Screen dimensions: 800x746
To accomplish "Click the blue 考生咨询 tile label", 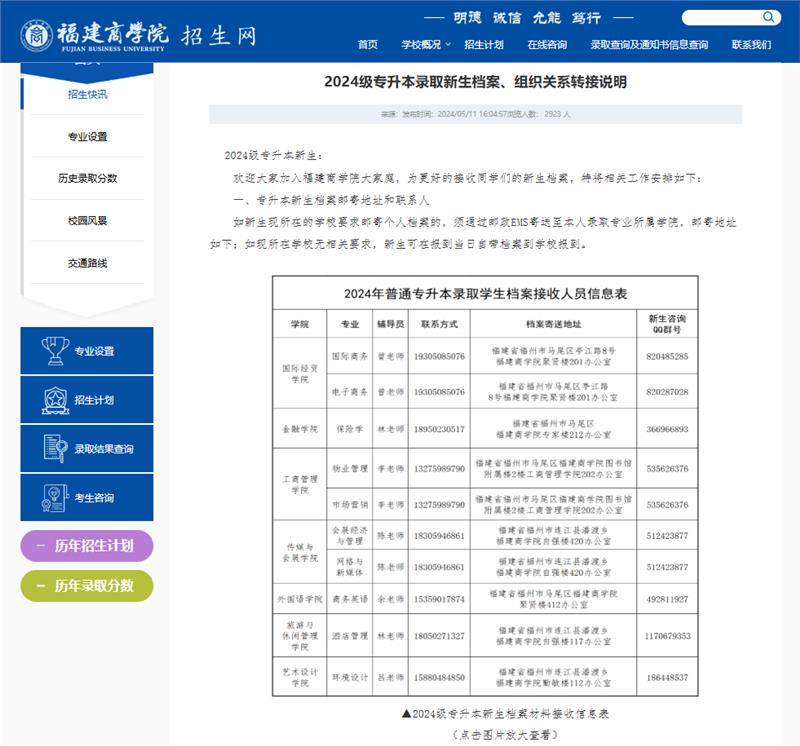I will pyautogui.click(x=94, y=498).
